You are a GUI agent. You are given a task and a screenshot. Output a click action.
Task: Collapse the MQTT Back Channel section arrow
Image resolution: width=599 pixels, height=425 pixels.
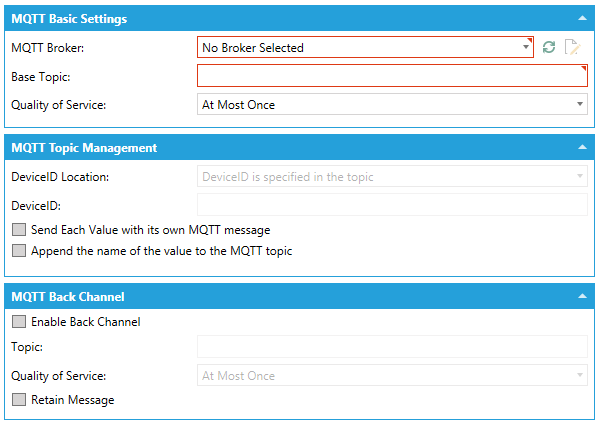point(582,296)
